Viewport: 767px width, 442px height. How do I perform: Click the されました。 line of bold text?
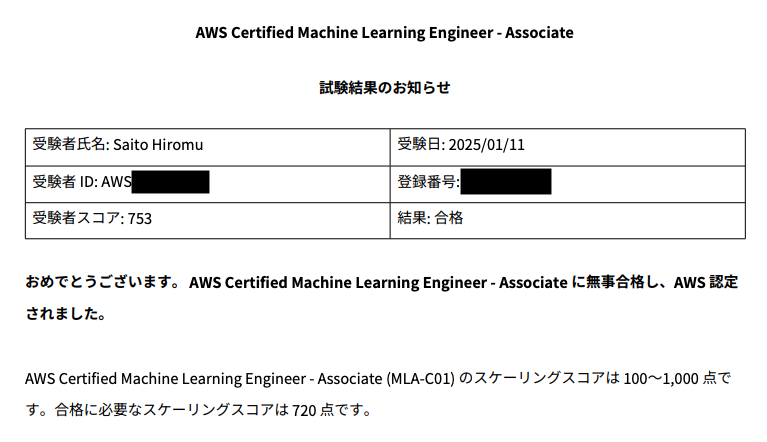point(66,313)
